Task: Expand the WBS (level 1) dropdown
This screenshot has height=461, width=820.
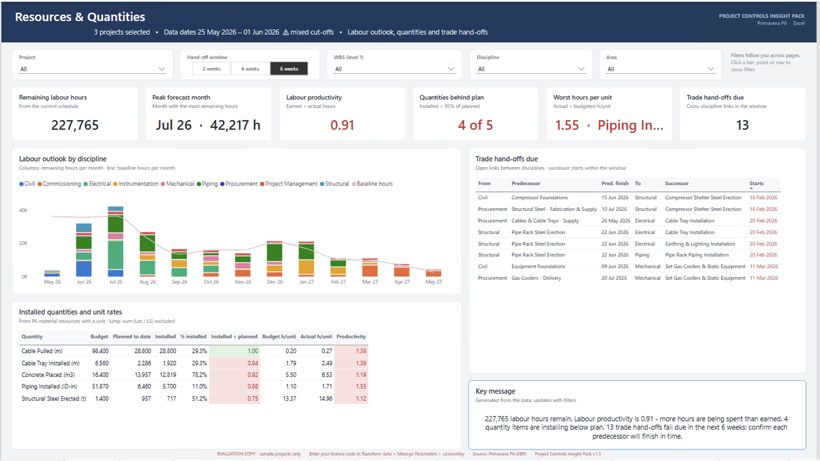Action: point(394,69)
